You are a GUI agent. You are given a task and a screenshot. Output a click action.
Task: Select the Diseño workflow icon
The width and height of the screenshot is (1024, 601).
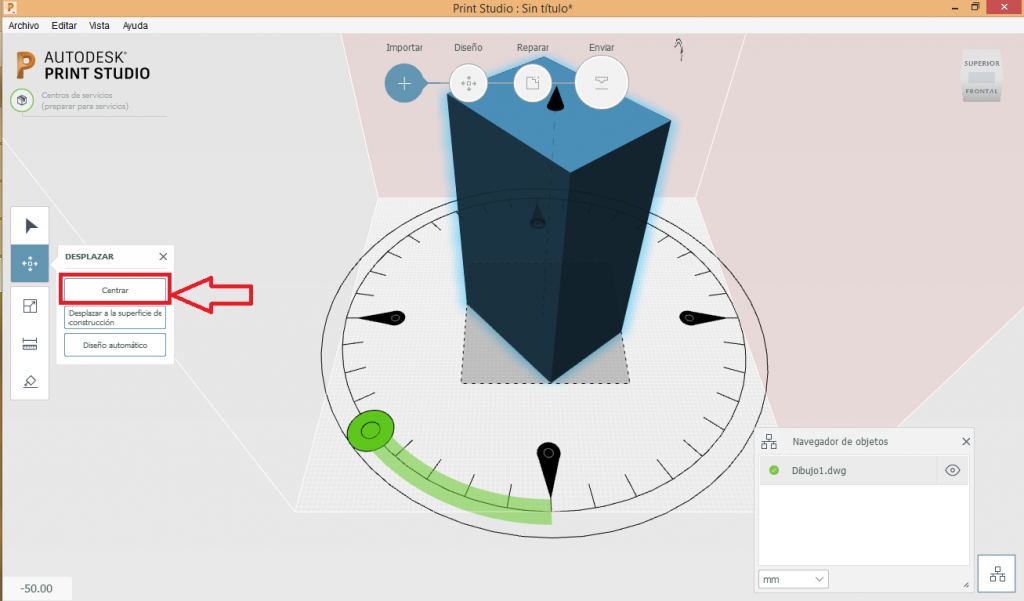[469, 83]
